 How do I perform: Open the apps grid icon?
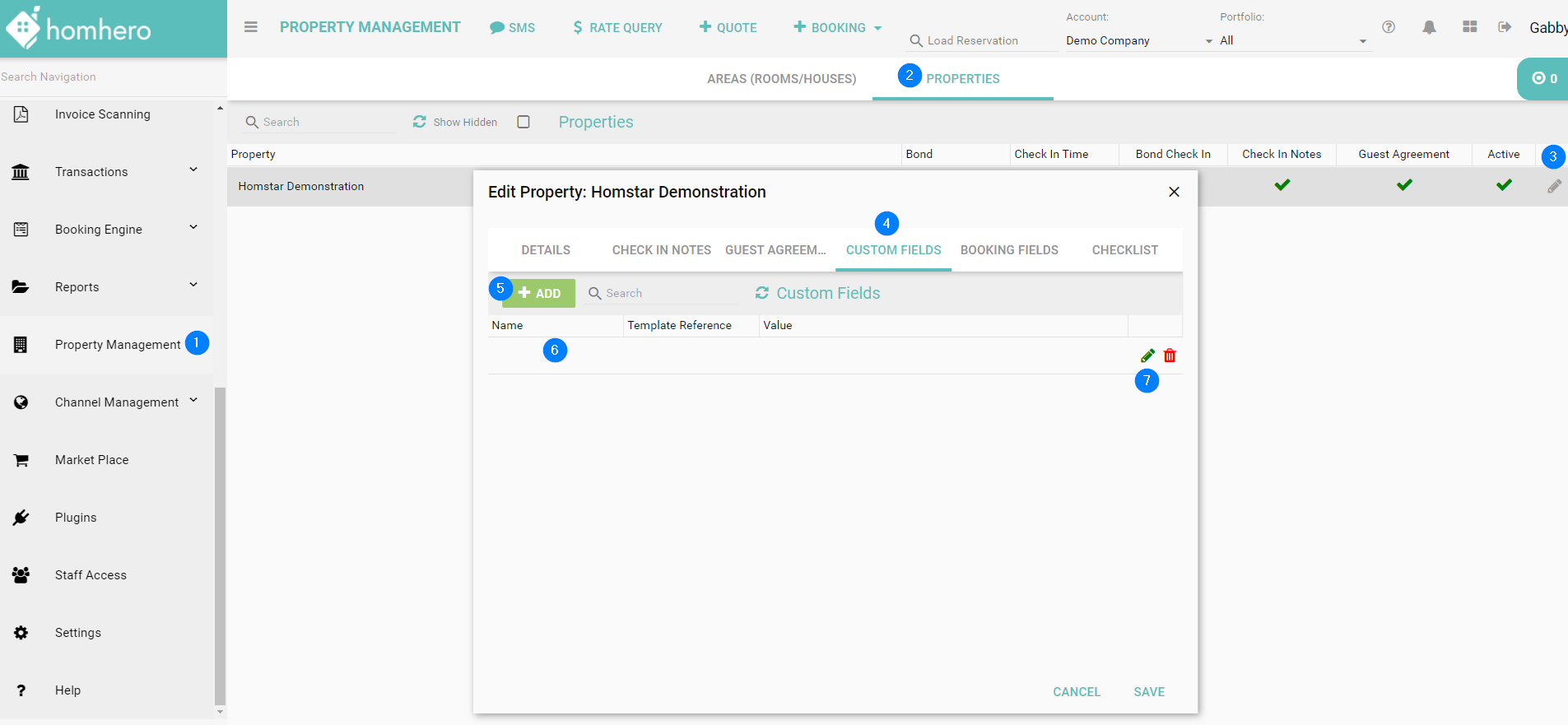coord(1469,27)
